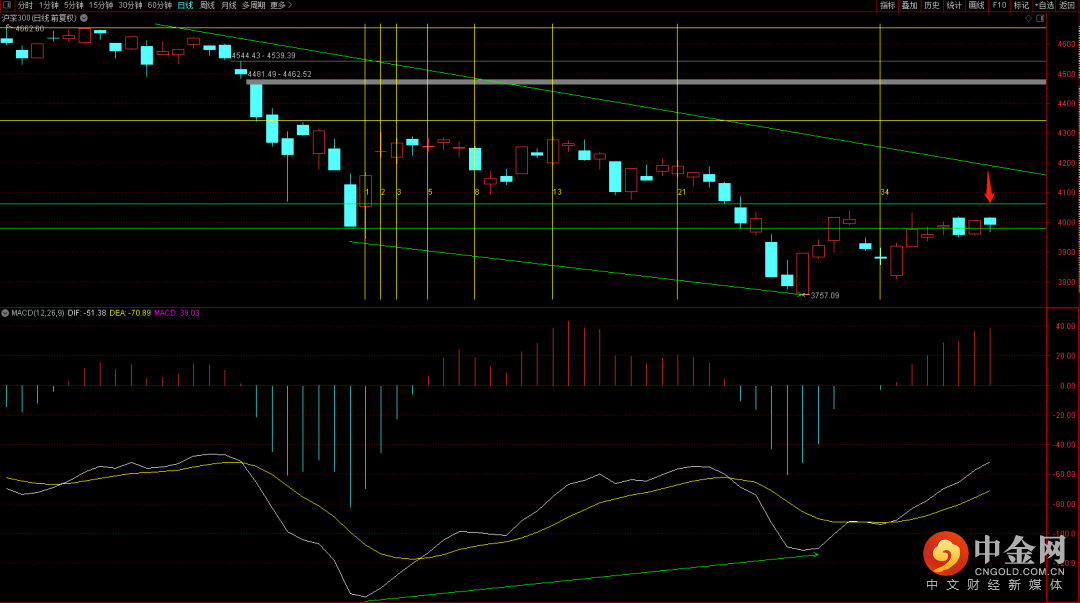1080x603 pixels.
Task: Toggle the 日线 daily period
Action: point(185,5)
